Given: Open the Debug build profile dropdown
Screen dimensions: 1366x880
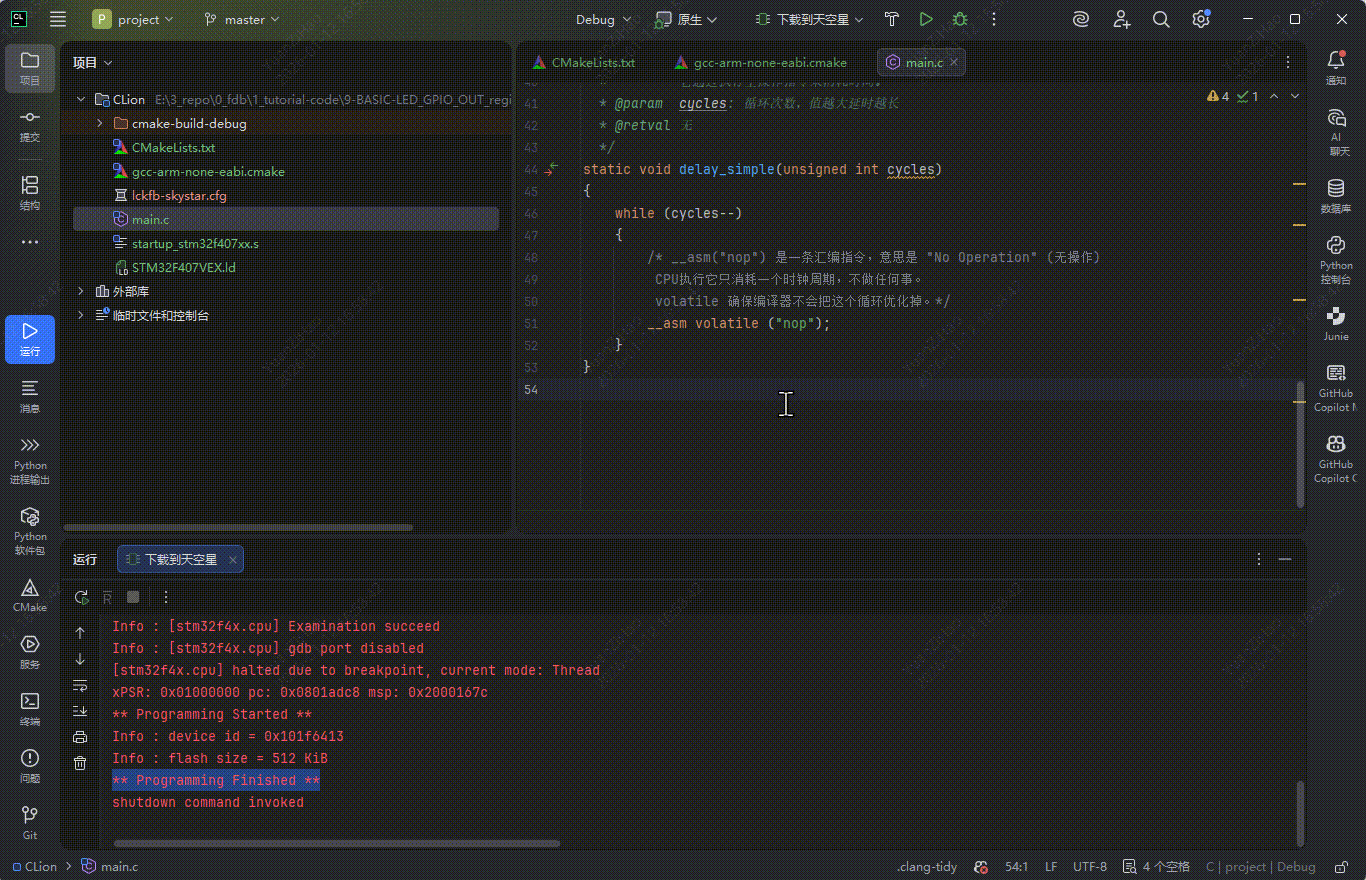Looking at the screenshot, I should click(603, 19).
